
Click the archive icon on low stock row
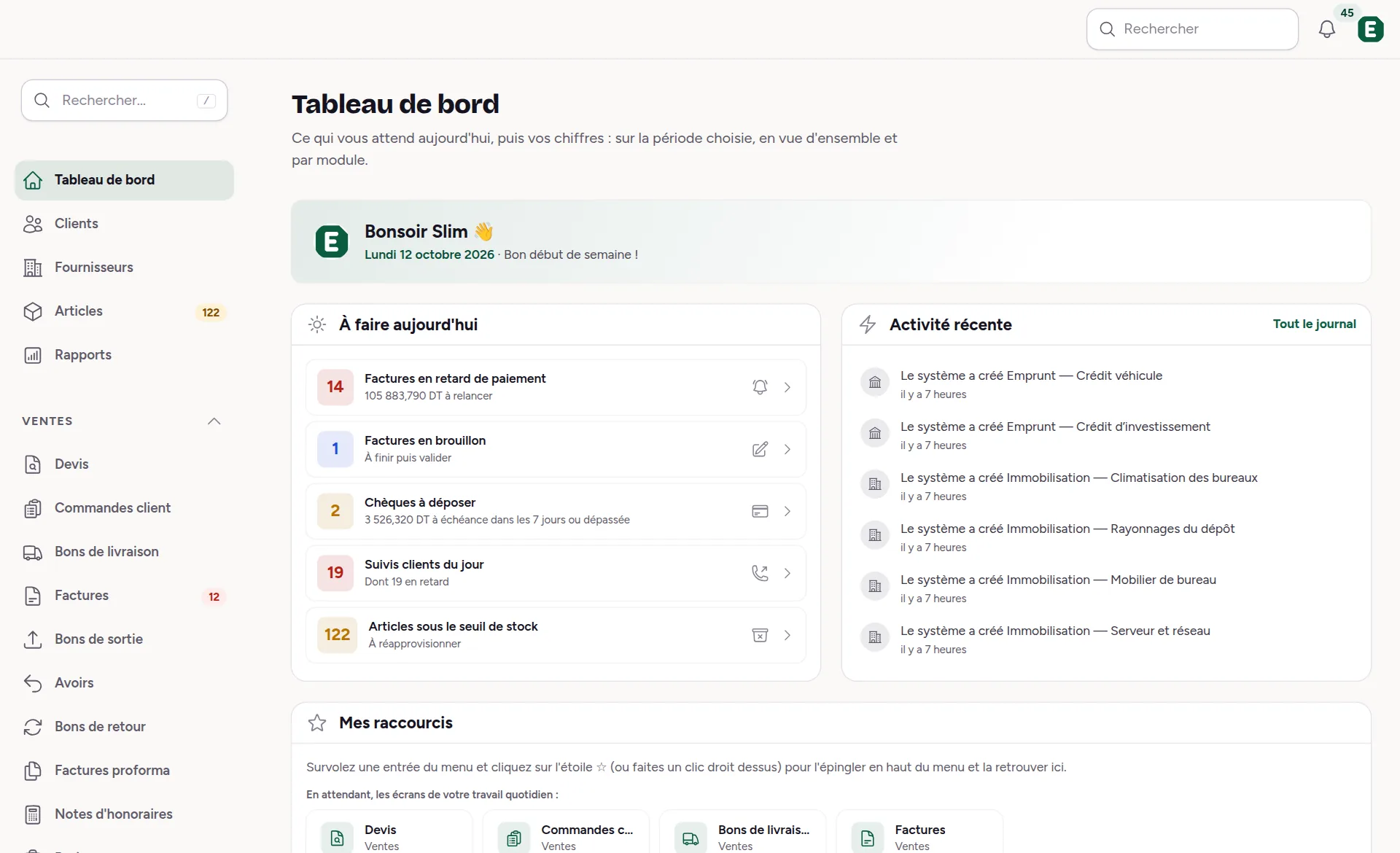tap(760, 635)
